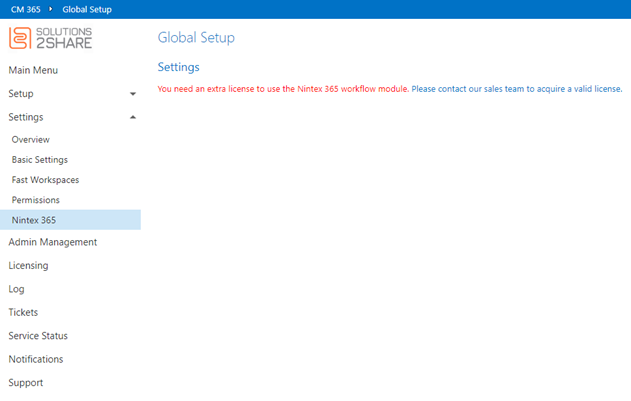
Task: Click the red Nintex license warning text
Action: [283, 89]
